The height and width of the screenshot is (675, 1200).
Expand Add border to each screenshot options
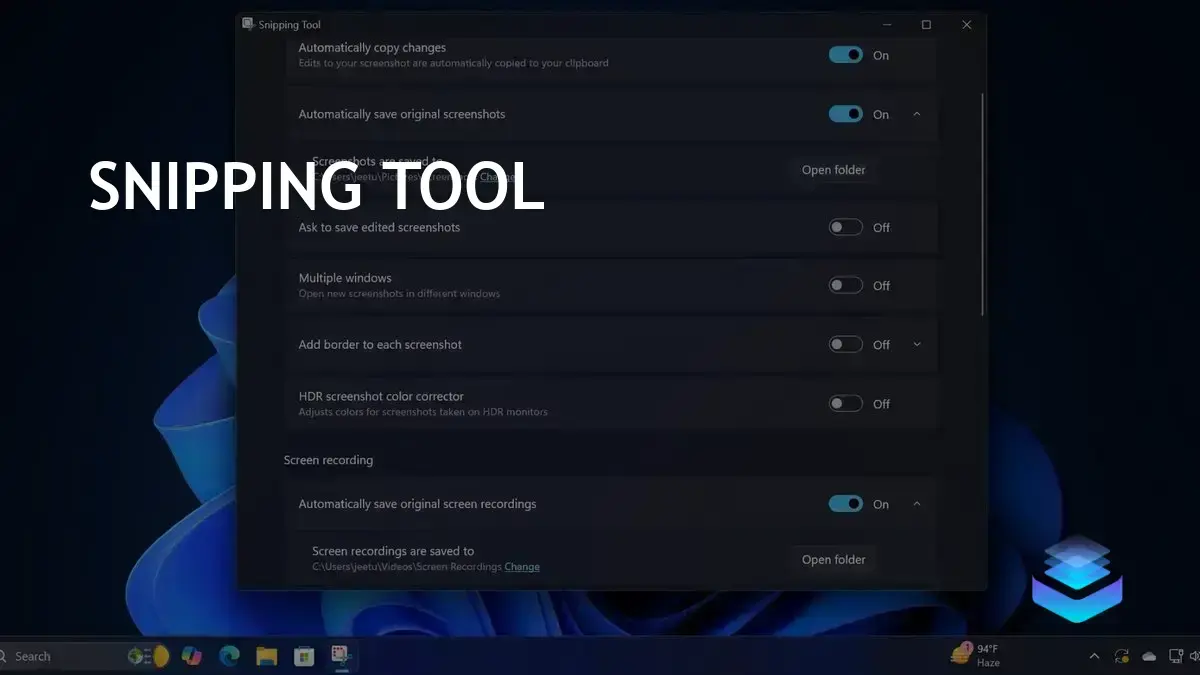tap(917, 344)
